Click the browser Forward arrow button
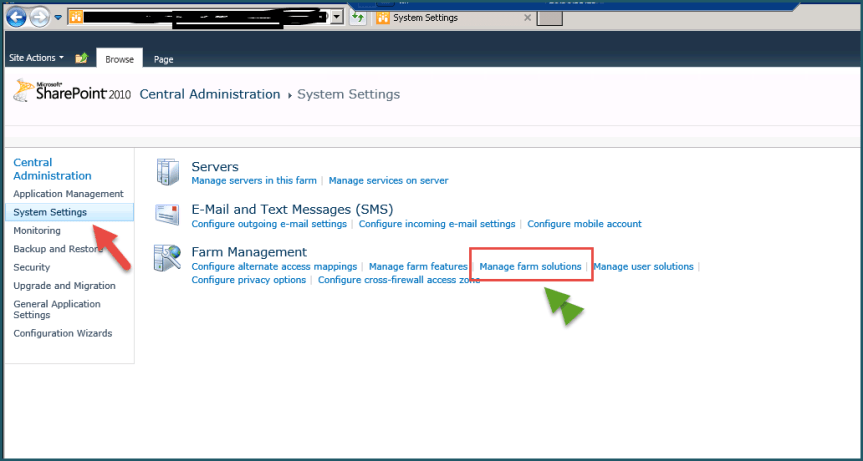Screen dimensions: 863x461 tap(38, 17)
